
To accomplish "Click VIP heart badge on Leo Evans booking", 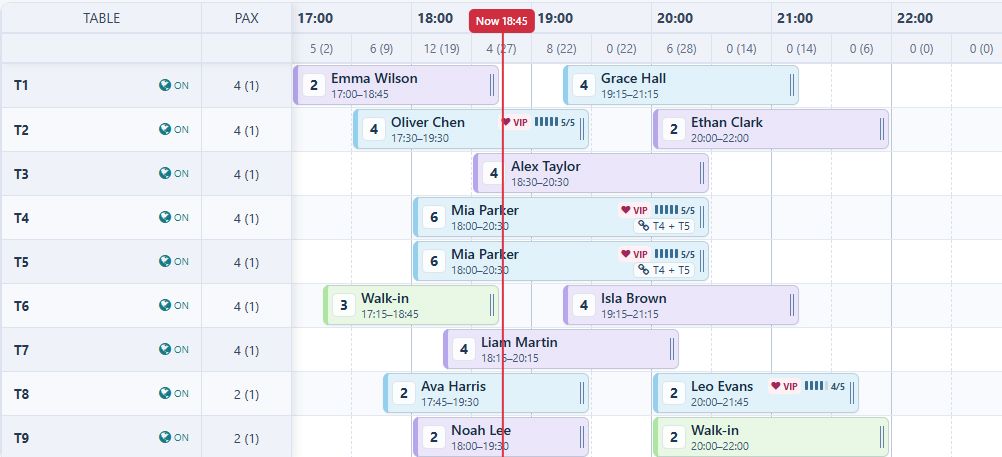I will click(x=784, y=386).
